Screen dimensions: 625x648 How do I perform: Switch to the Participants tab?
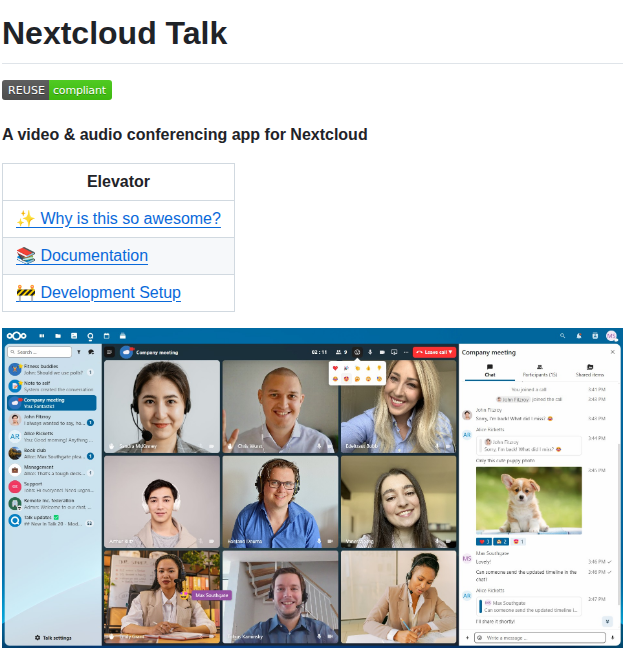pyautogui.click(x=540, y=371)
